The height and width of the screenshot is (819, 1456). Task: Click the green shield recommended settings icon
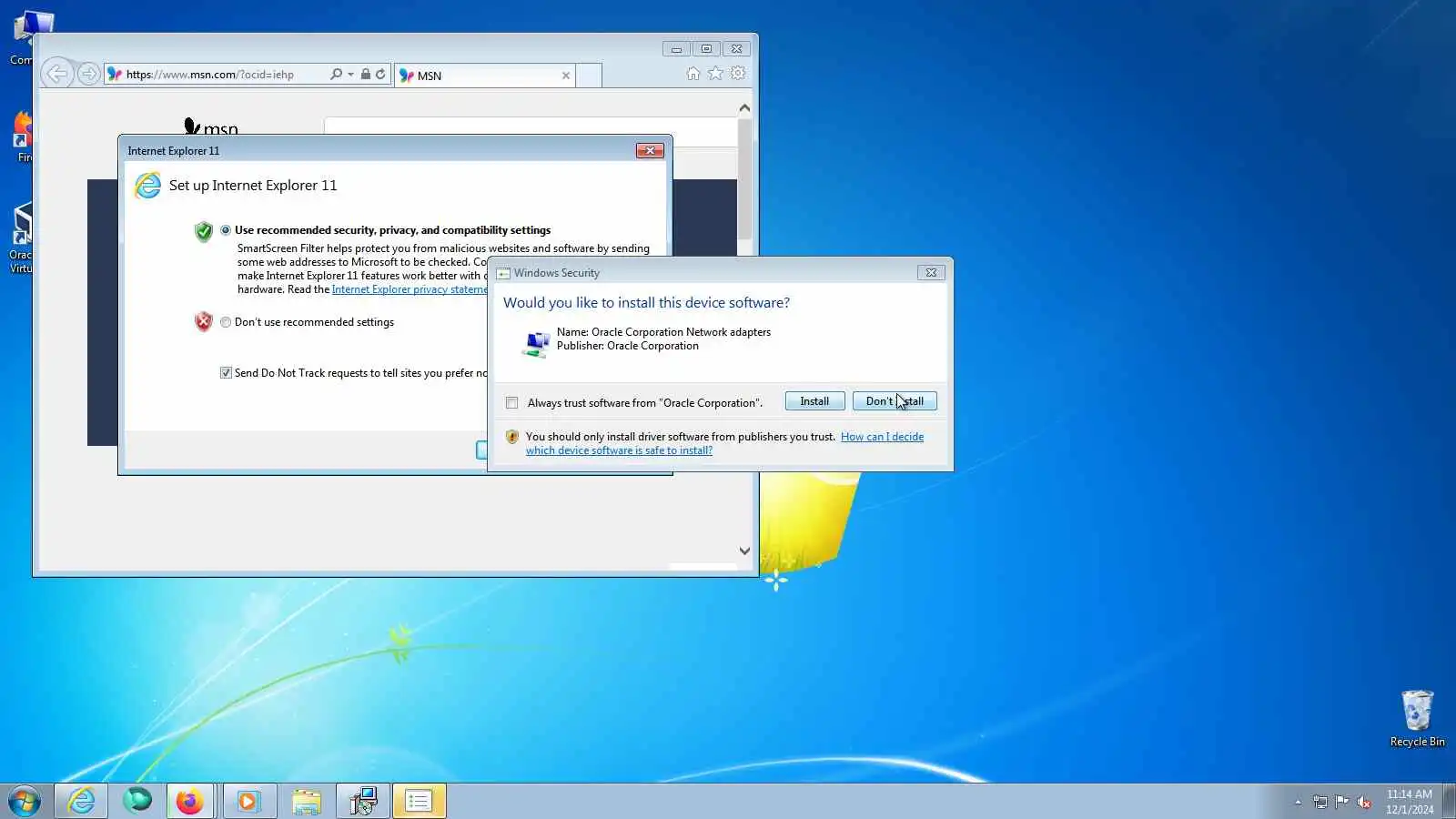pos(204,231)
